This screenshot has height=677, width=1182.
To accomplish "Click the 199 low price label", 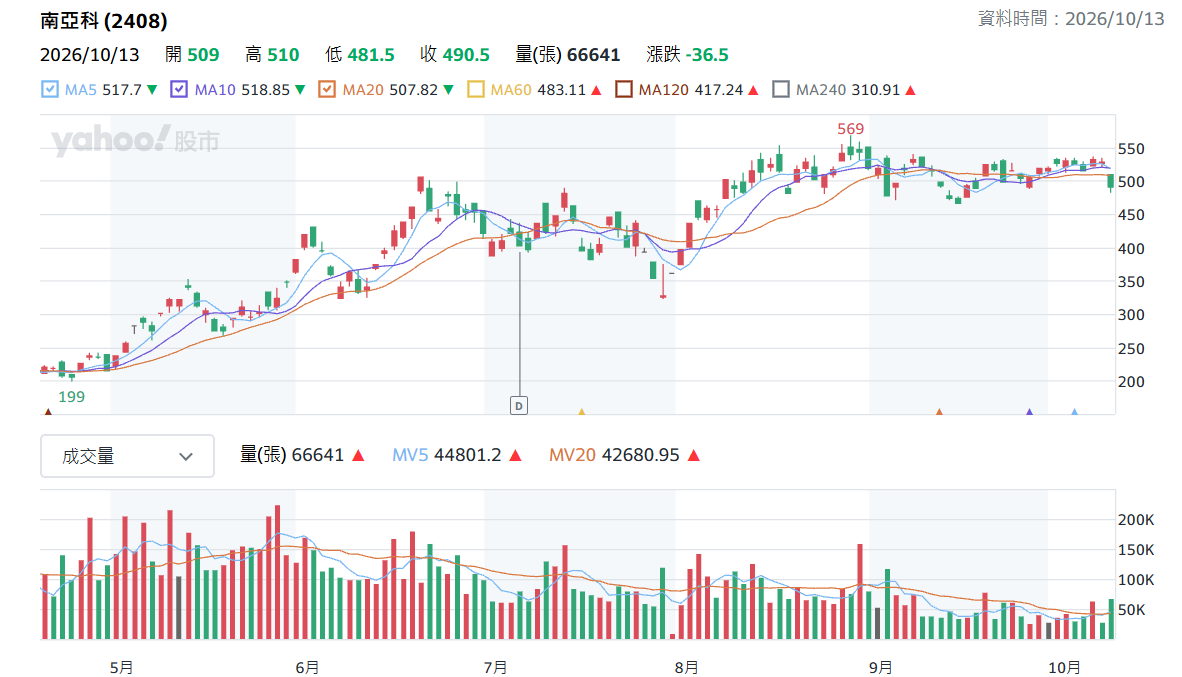I will [x=72, y=397].
